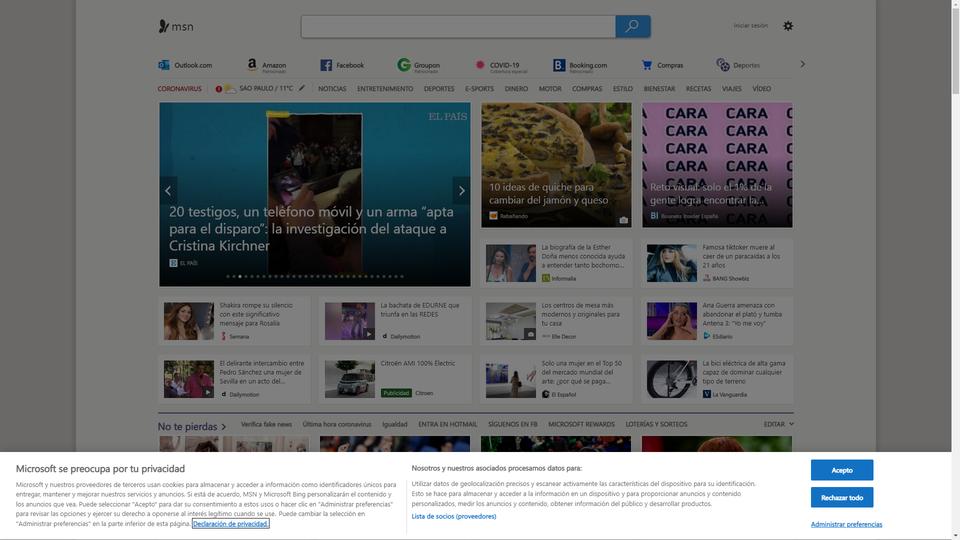Open the ESTILO tab
Image resolution: width=960 pixels, height=540 pixels.
coord(623,89)
